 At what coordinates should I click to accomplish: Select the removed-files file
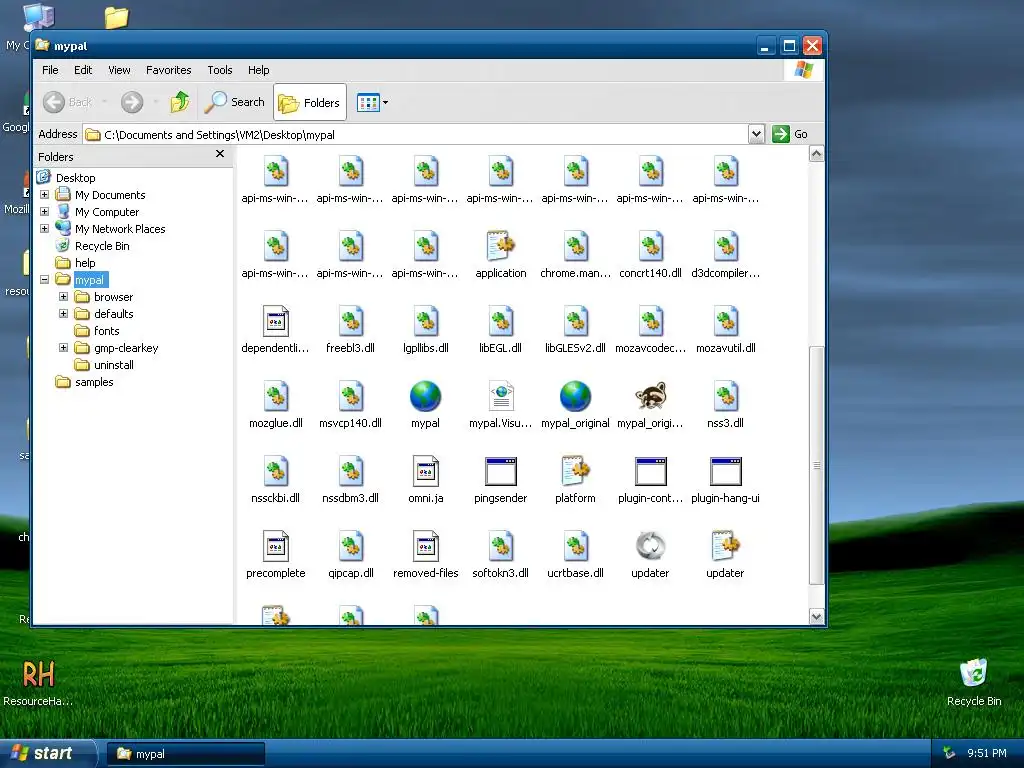pyautogui.click(x=425, y=547)
